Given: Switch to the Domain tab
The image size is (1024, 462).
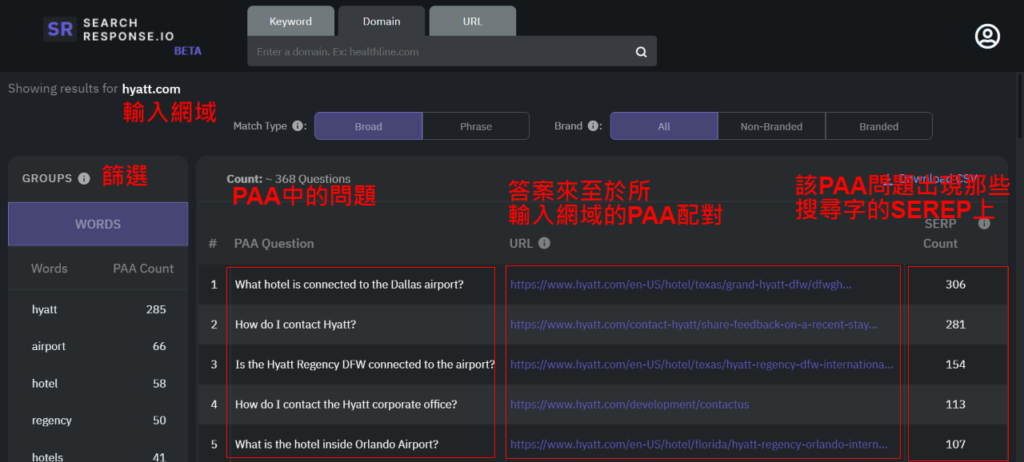Looking at the screenshot, I should (x=381, y=22).
